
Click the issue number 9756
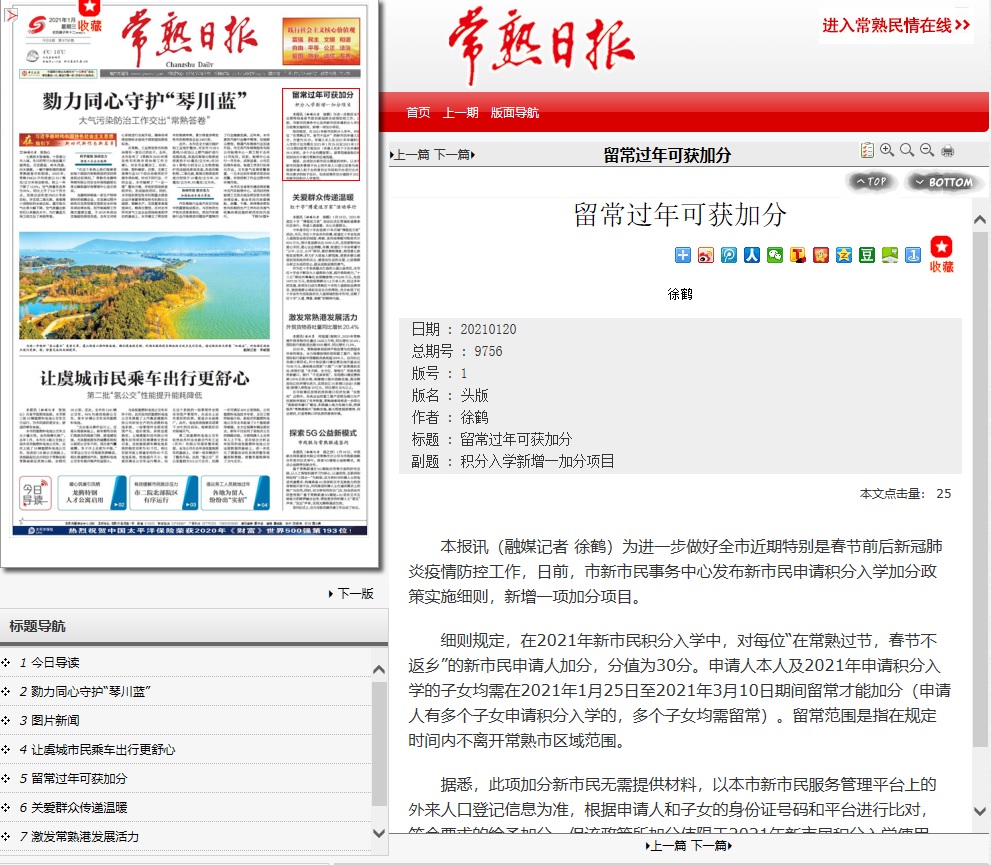tap(488, 351)
